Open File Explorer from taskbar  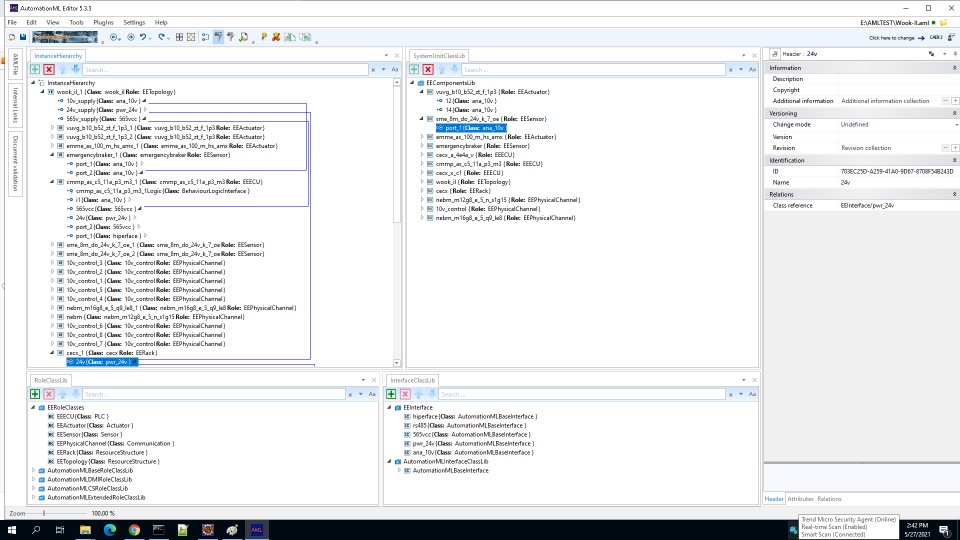[85, 530]
